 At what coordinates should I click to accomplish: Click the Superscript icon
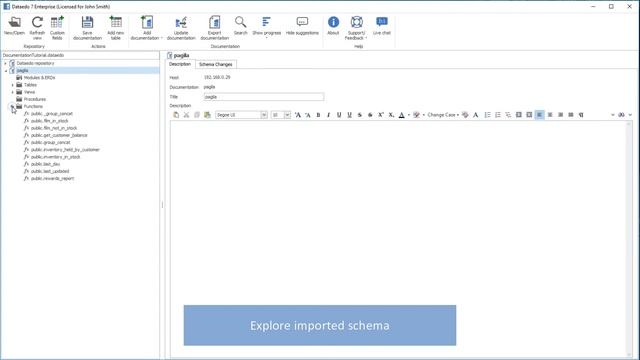click(x=380, y=115)
